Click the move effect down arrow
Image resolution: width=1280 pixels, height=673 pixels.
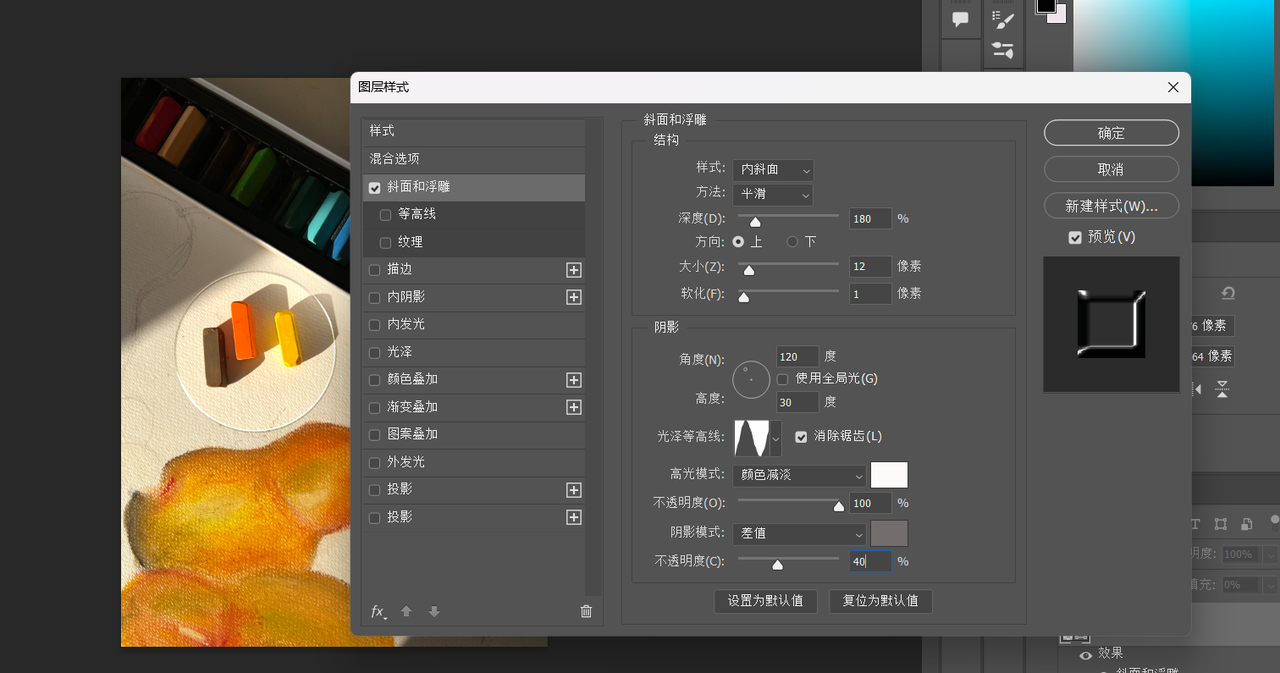pyautogui.click(x=434, y=612)
